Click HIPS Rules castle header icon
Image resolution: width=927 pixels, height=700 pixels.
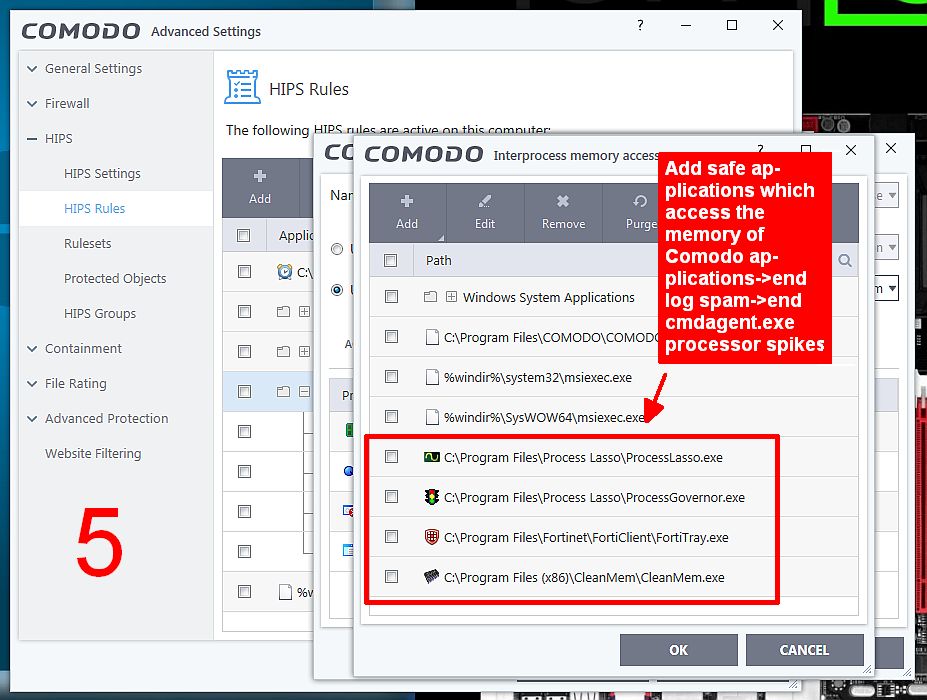[242, 87]
